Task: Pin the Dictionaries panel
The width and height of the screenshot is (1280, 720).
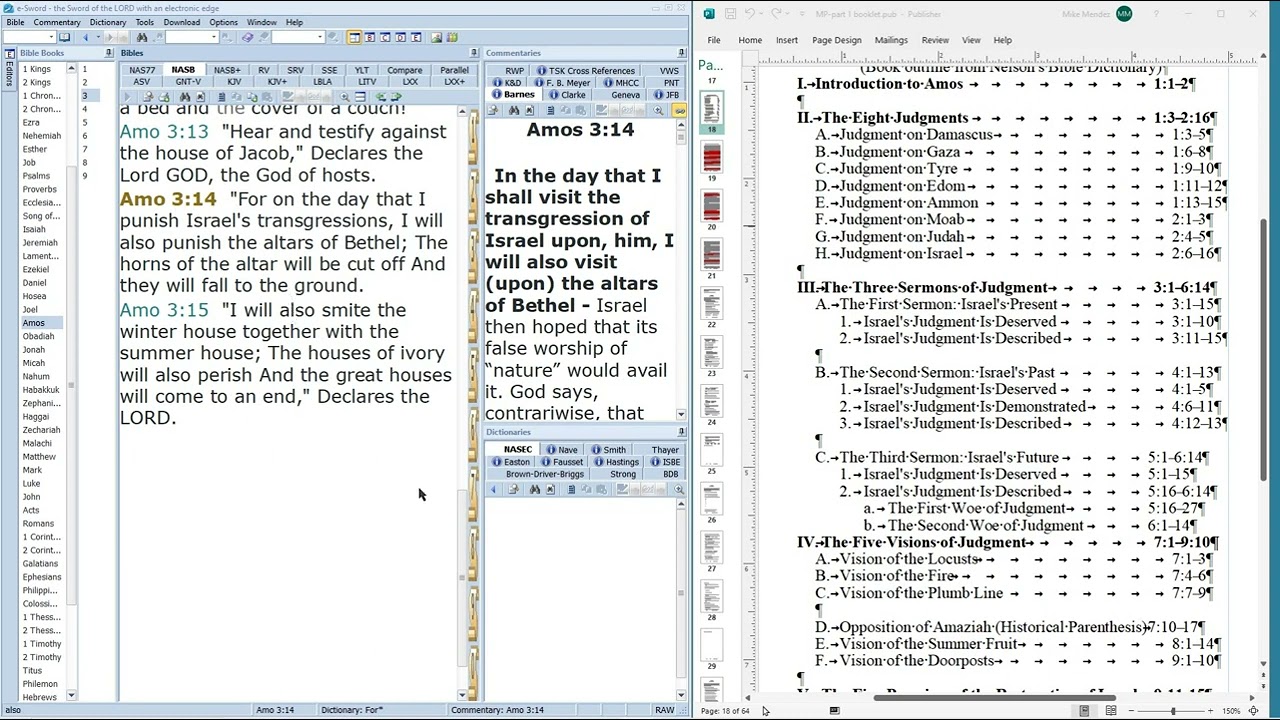Action: 681,432
